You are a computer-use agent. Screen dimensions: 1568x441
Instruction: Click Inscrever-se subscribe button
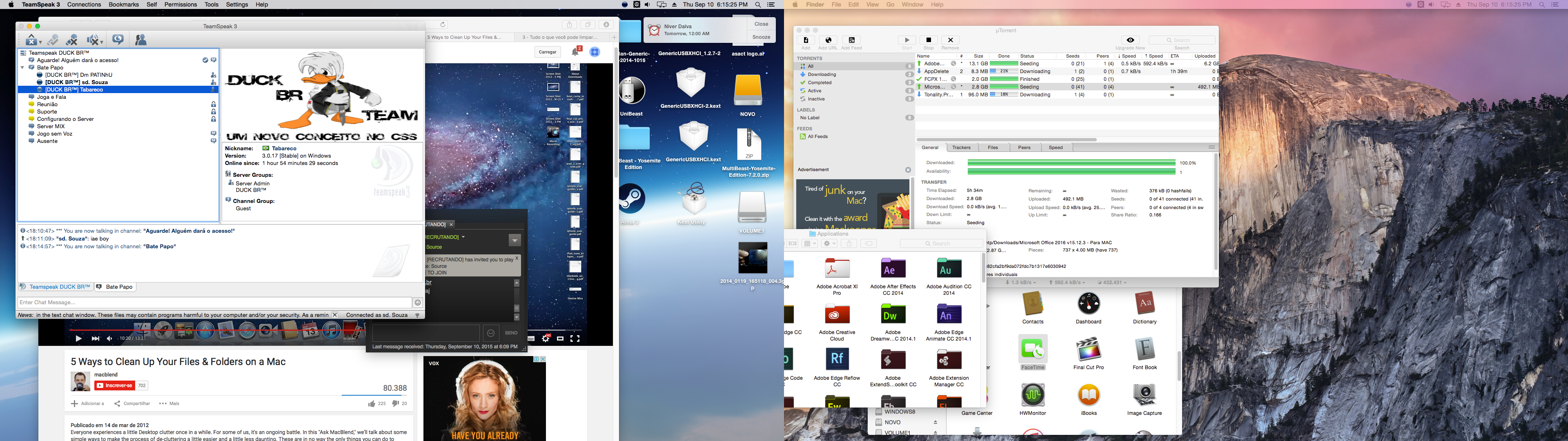click(x=114, y=385)
